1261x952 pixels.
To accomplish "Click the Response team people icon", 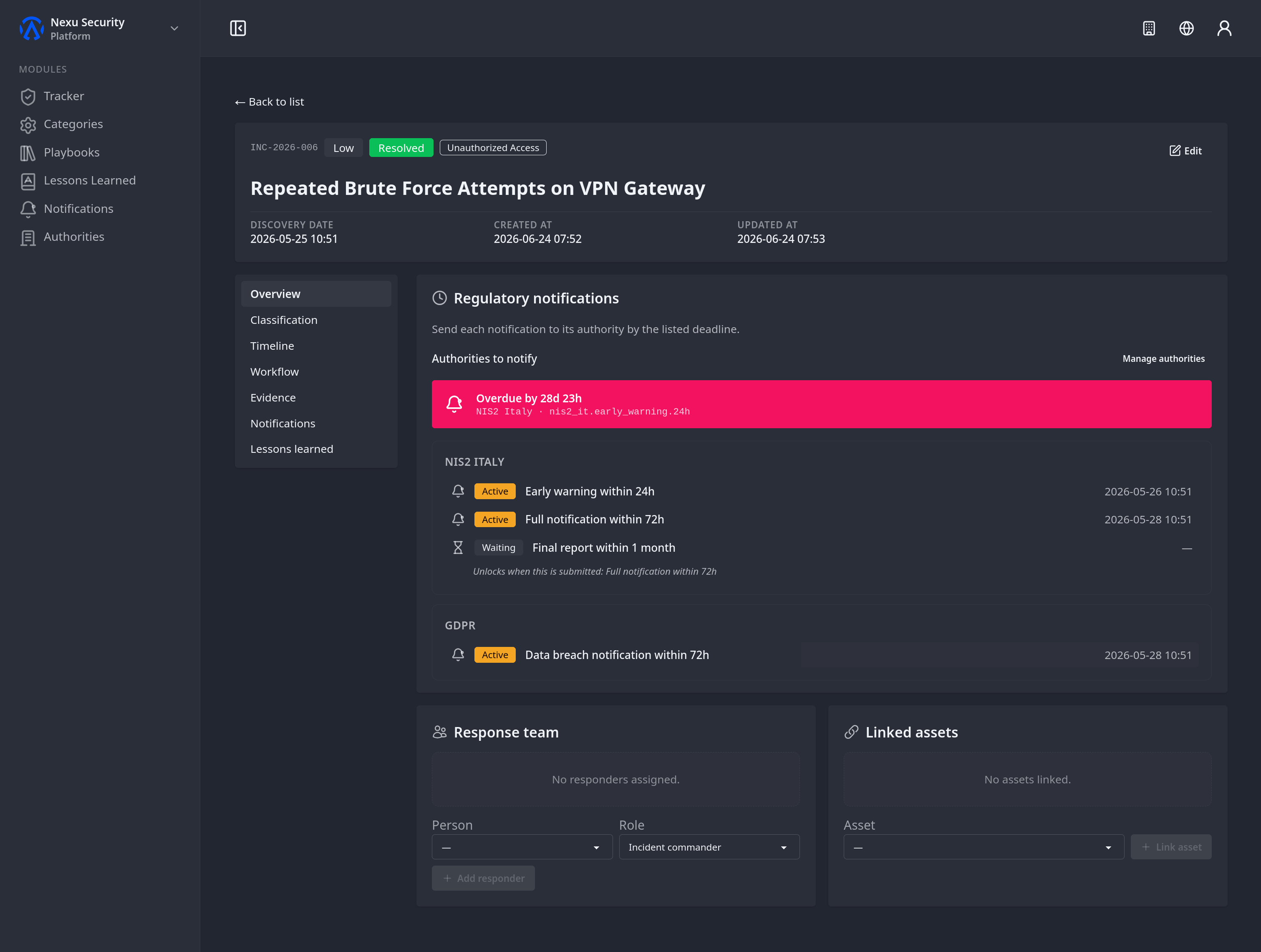I will [x=439, y=732].
